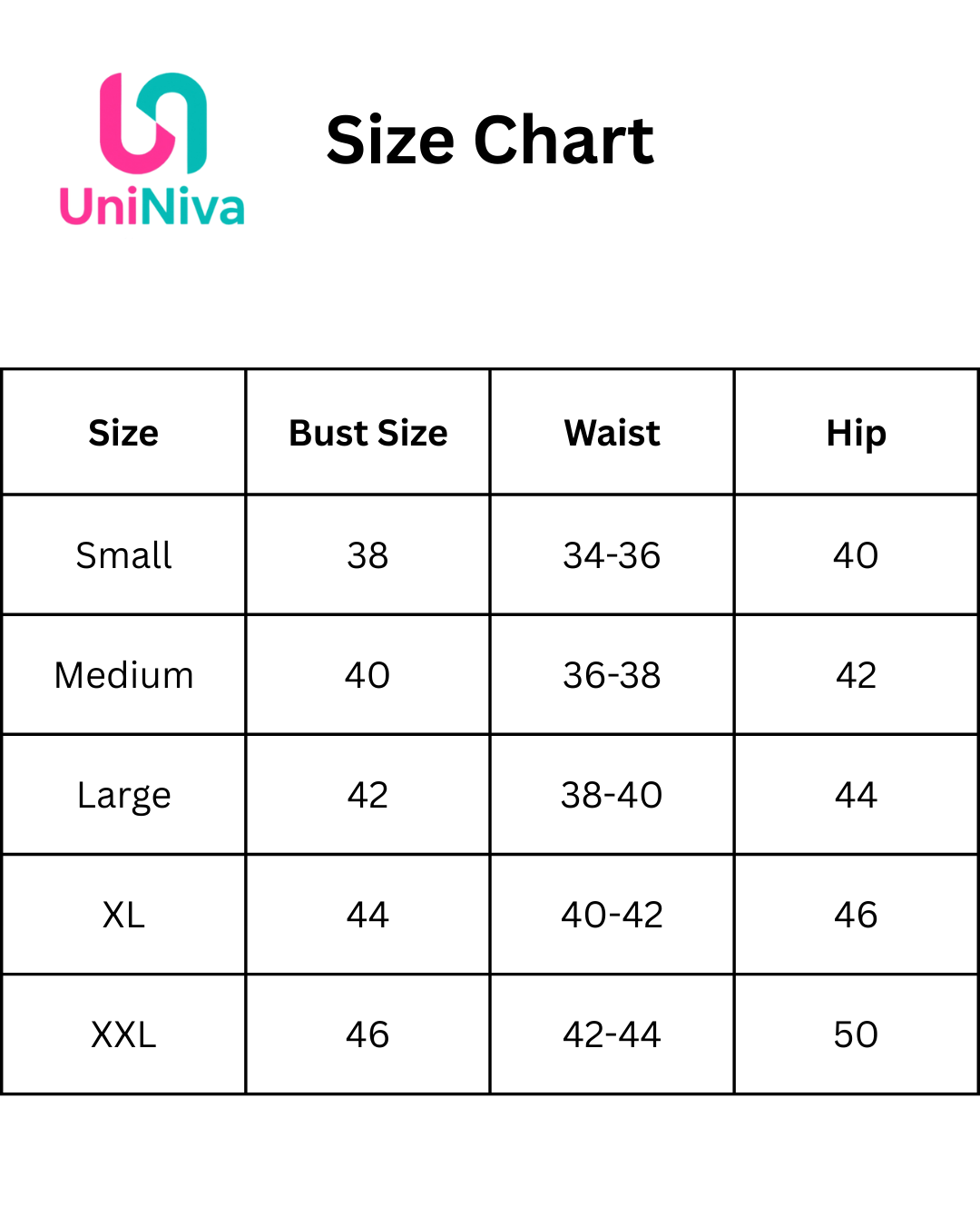Select the 36-38 waist cell
980x1225 pixels.
click(612, 675)
